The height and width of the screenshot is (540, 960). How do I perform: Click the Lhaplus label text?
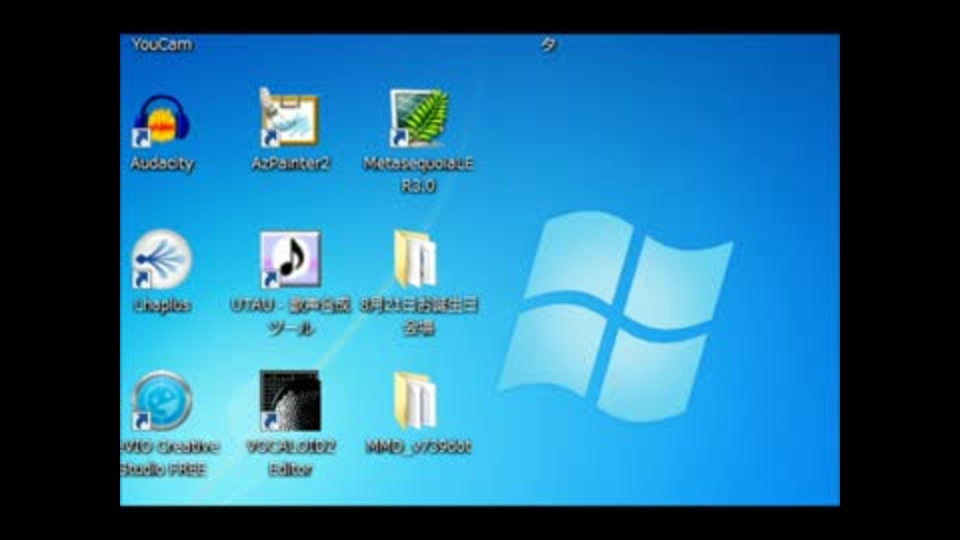tap(162, 305)
